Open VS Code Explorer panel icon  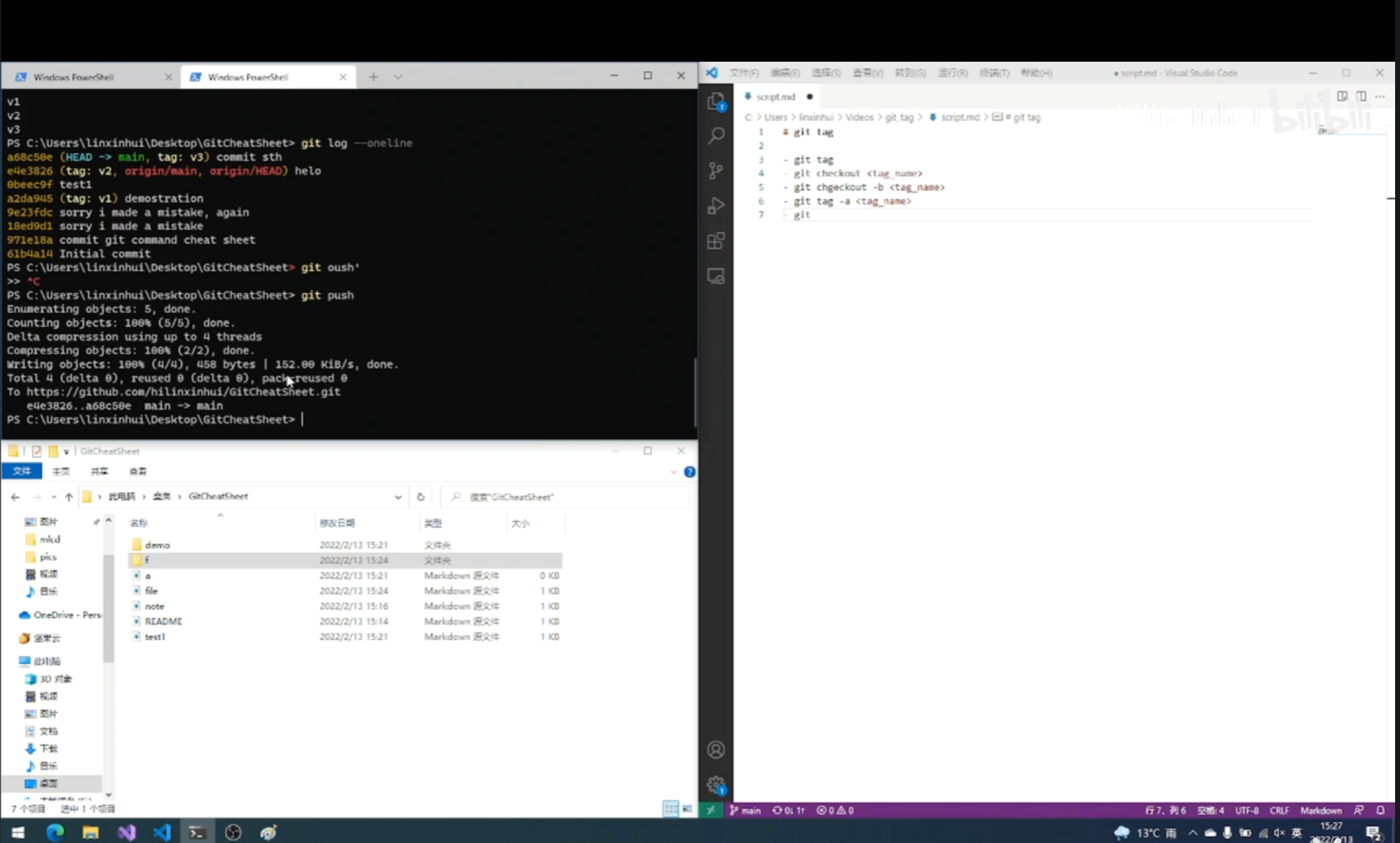pyautogui.click(x=716, y=102)
